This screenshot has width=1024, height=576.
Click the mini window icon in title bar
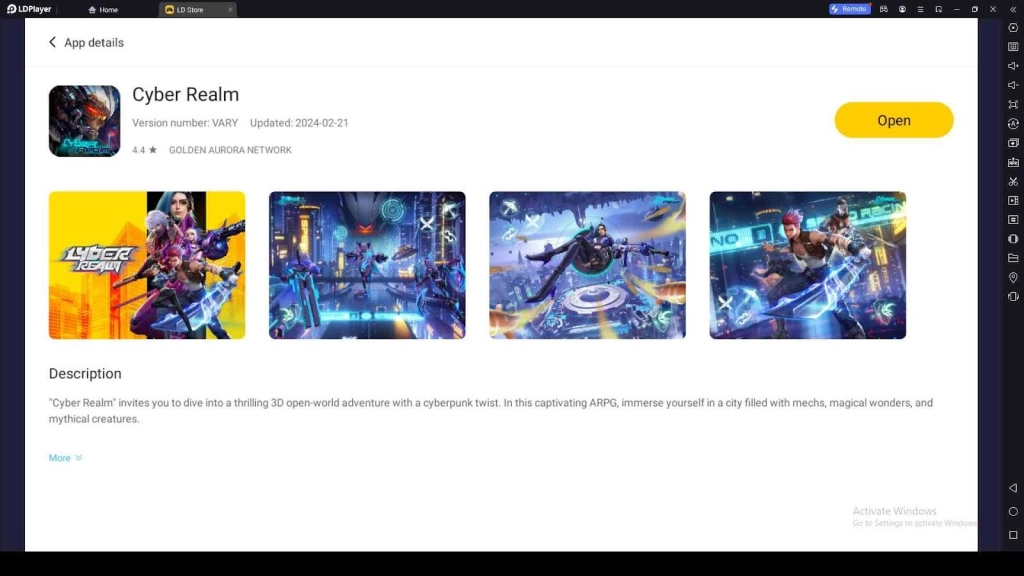pos(938,9)
